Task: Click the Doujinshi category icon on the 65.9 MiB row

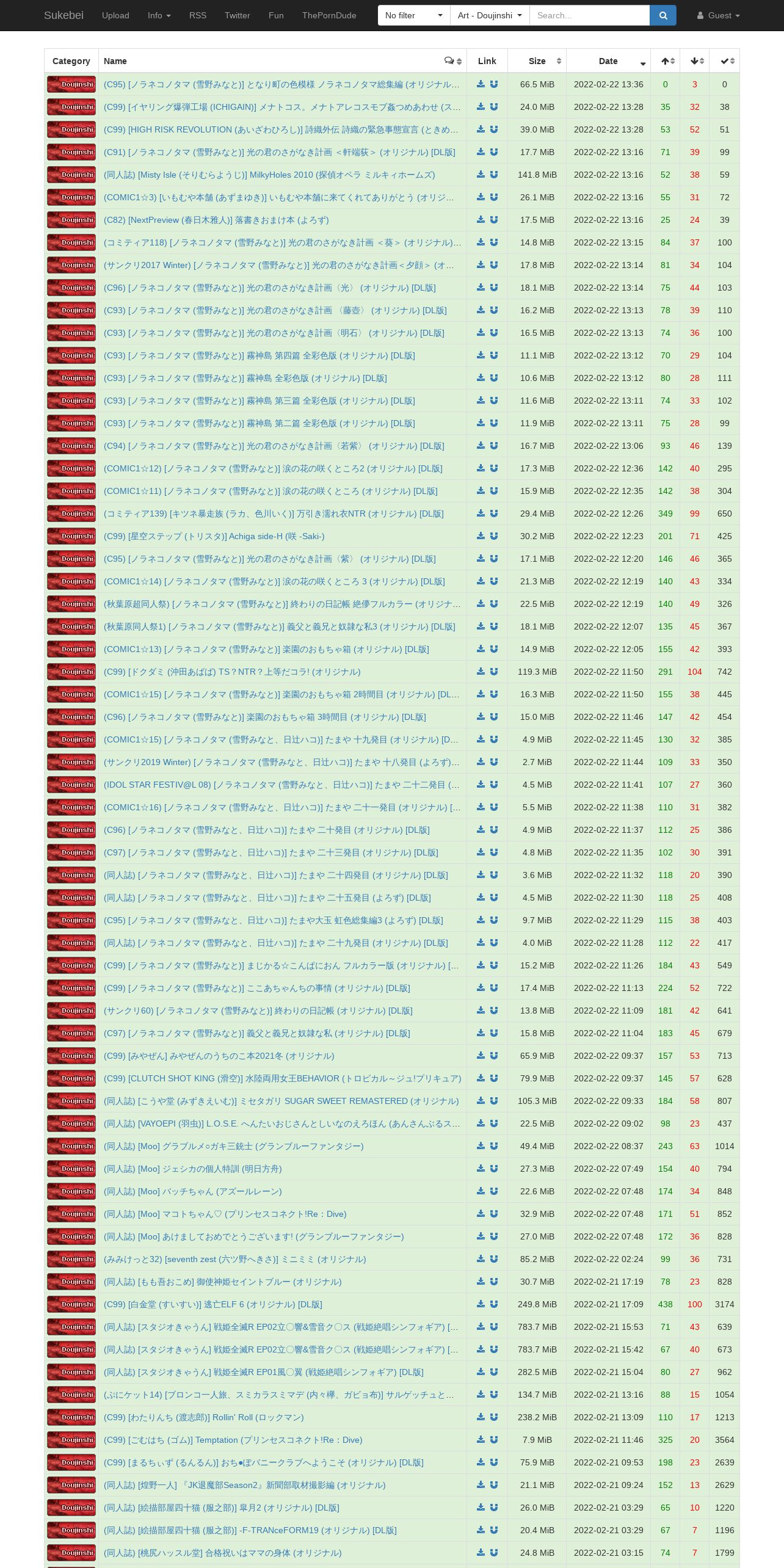Action: 71,1056
